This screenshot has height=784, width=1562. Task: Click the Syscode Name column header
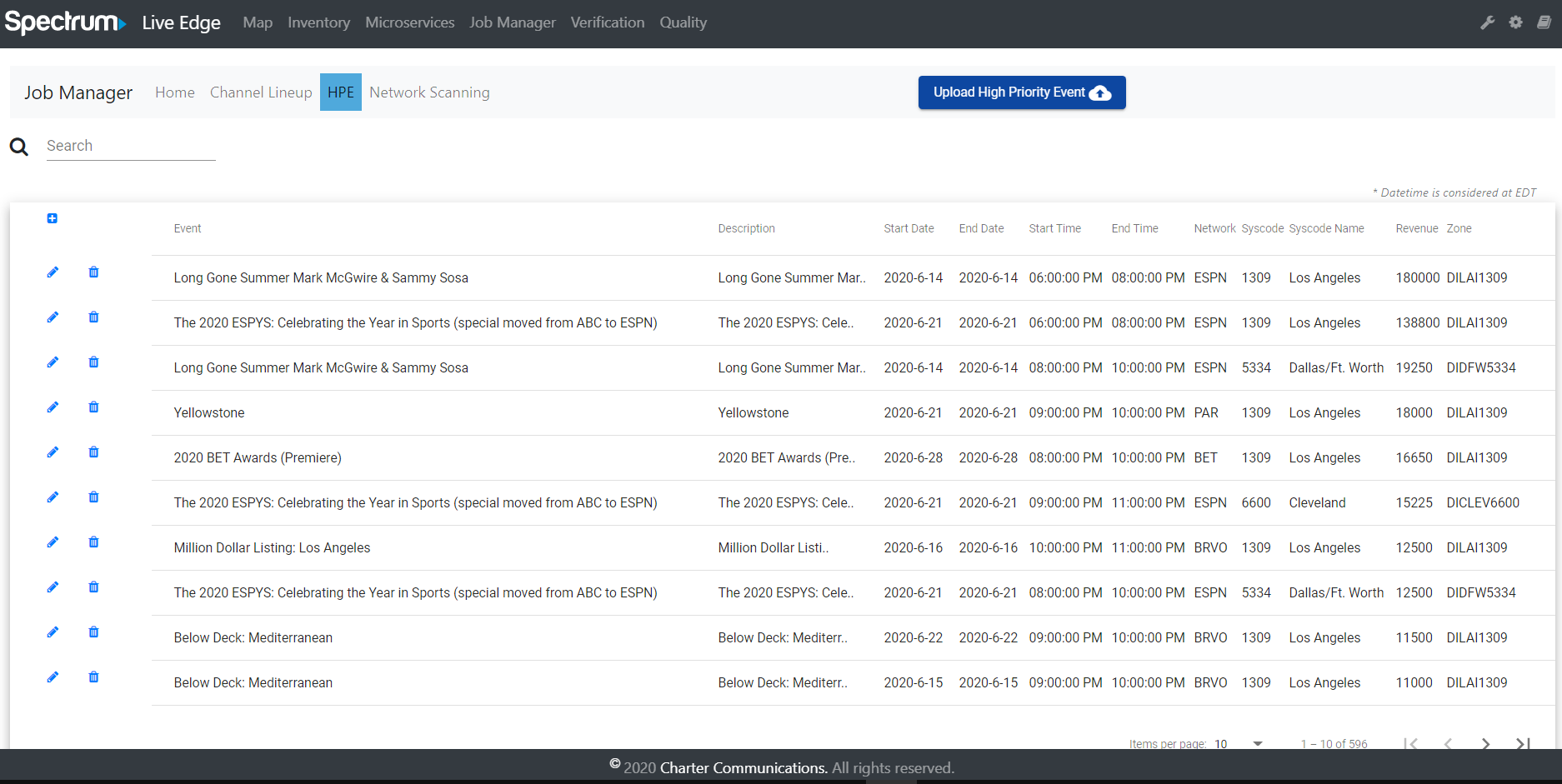1326,228
